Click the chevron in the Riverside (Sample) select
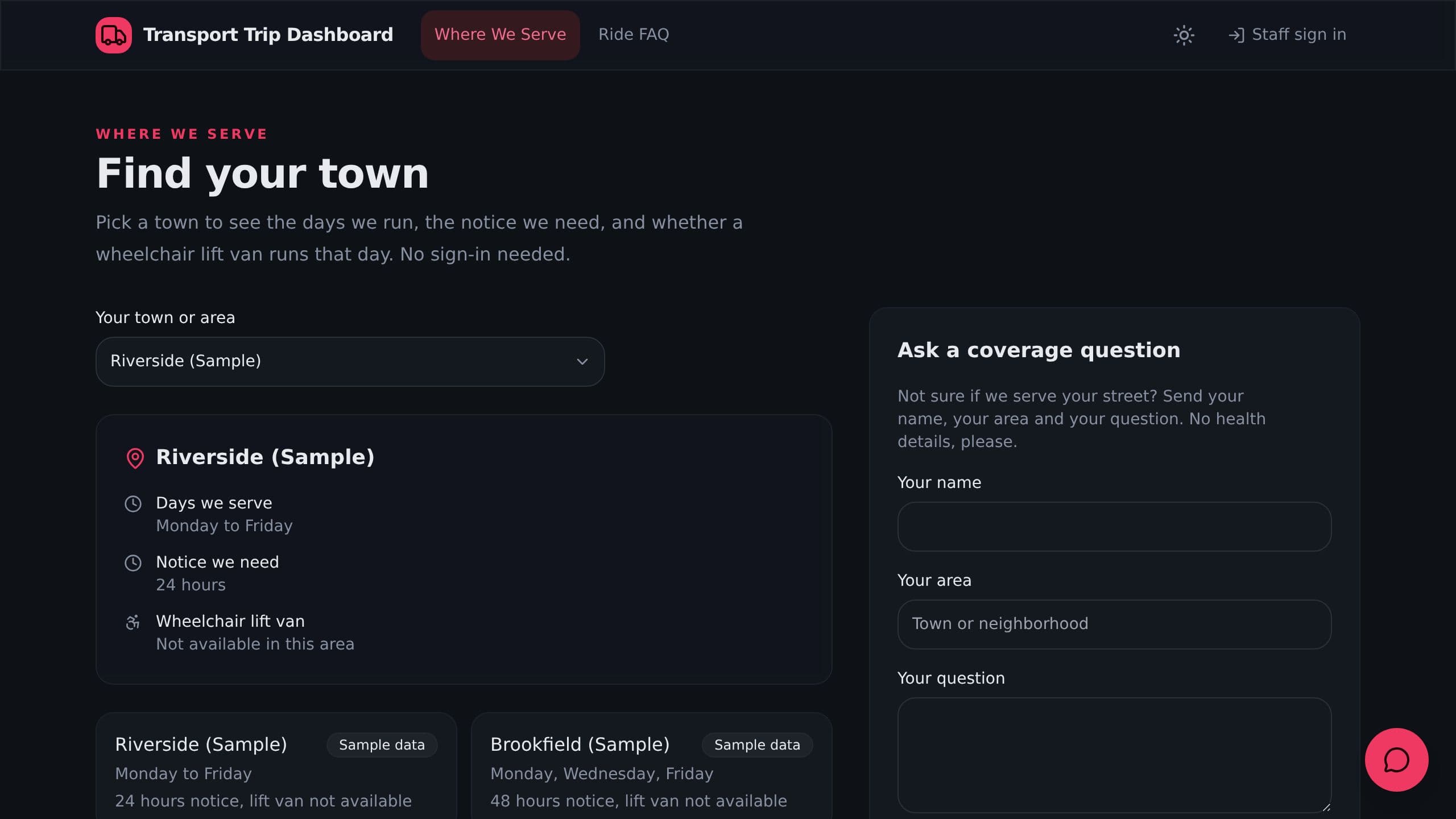Image resolution: width=1456 pixels, height=819 pixels. point(582,362)
